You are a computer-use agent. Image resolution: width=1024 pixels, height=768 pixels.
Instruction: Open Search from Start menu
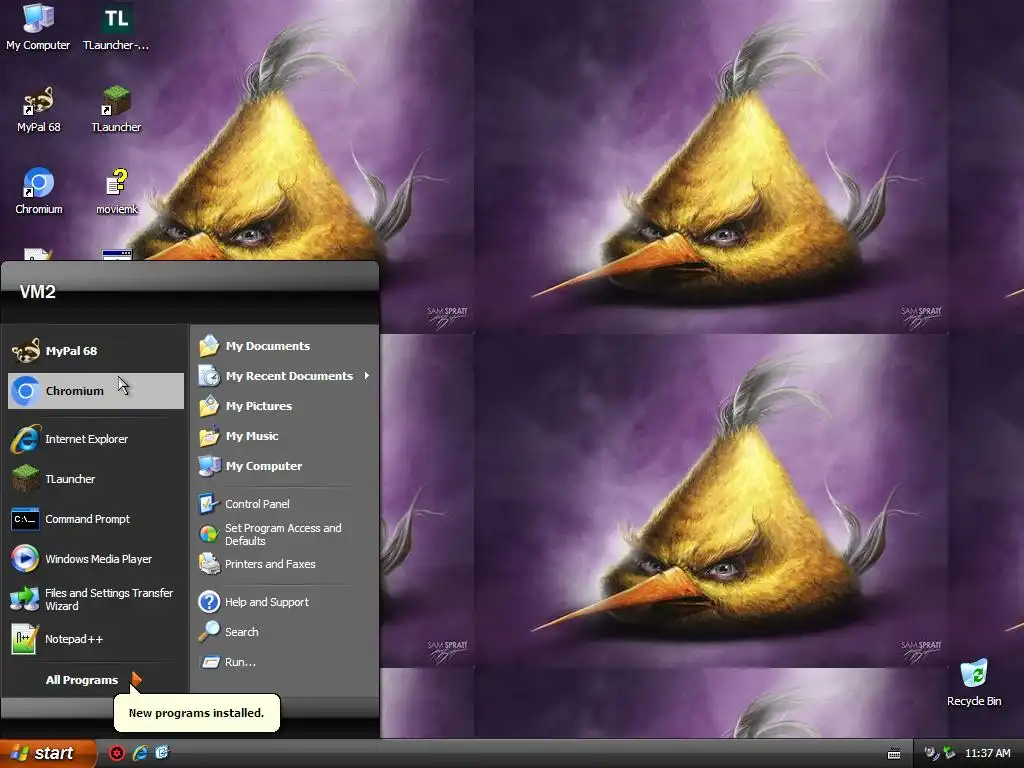pos(285,632)
